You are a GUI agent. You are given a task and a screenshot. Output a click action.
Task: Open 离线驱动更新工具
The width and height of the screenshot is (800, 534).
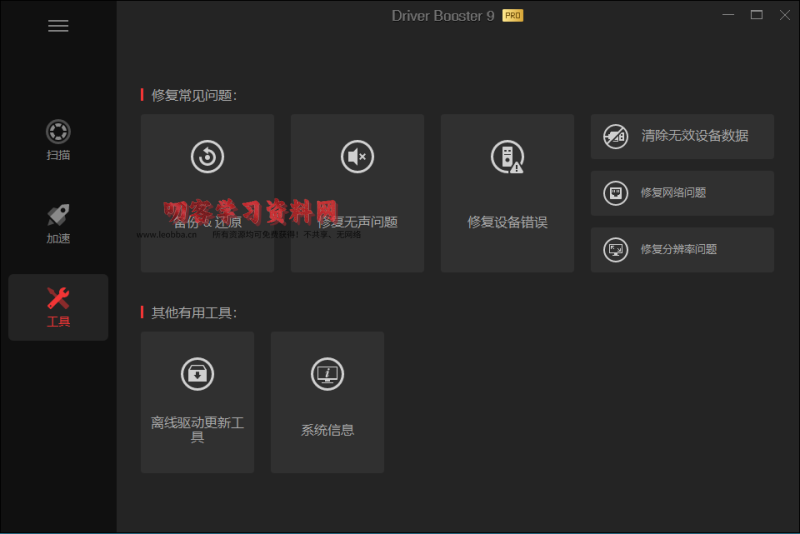click(197, 402)
